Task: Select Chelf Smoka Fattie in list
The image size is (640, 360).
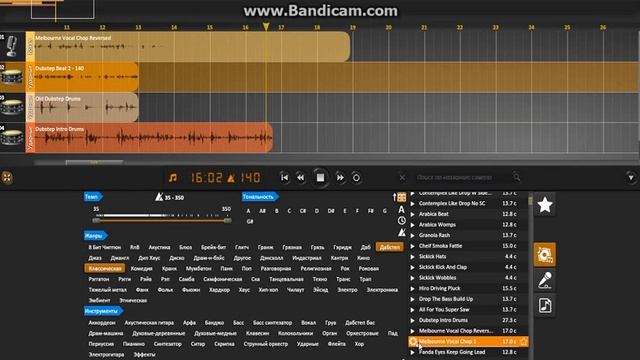Action: (x=440, y=246)
